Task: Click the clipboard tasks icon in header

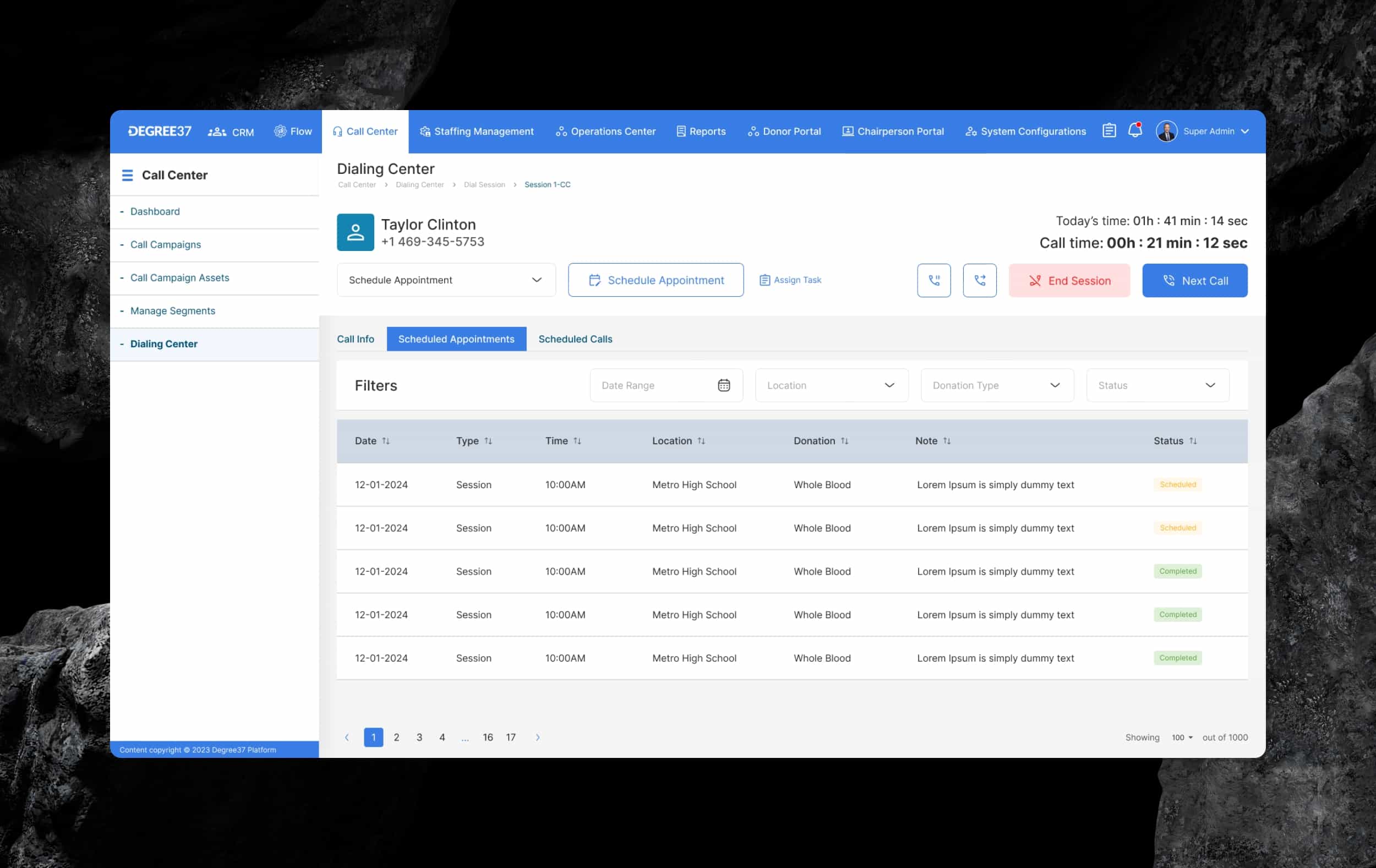Action: [x=1109, y=131]
